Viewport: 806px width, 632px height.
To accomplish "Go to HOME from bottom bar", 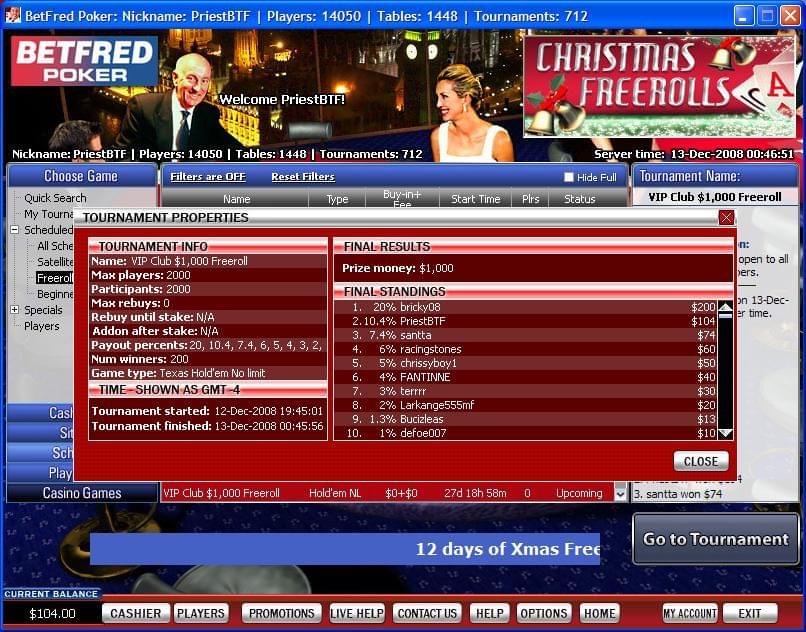I will tap(600, 613).
